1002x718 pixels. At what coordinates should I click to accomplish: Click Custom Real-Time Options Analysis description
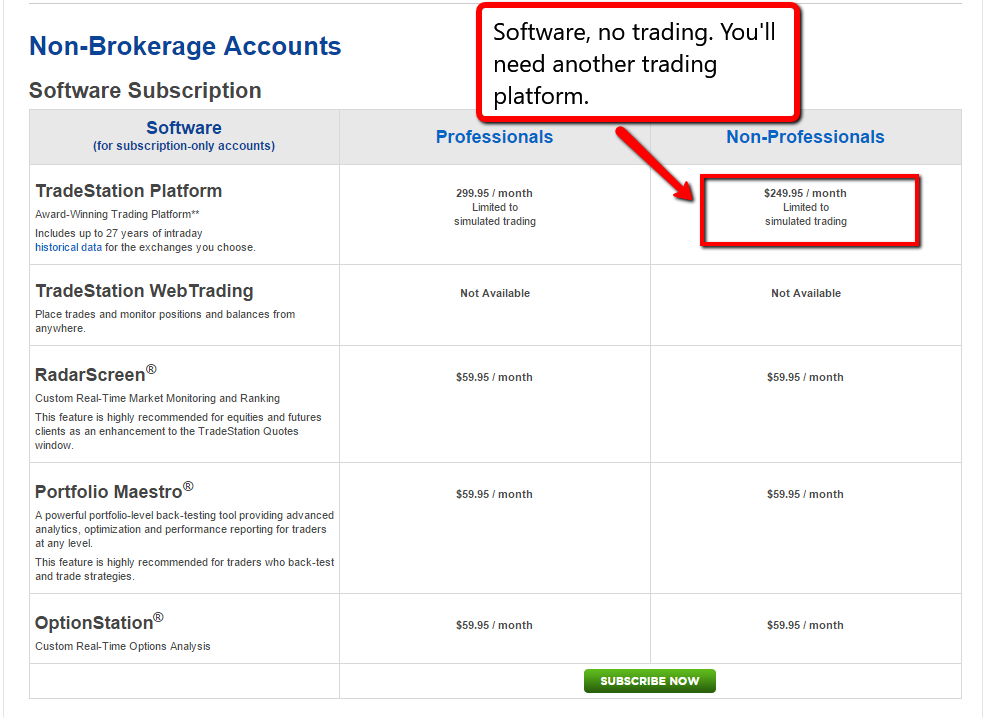(123, 646)
